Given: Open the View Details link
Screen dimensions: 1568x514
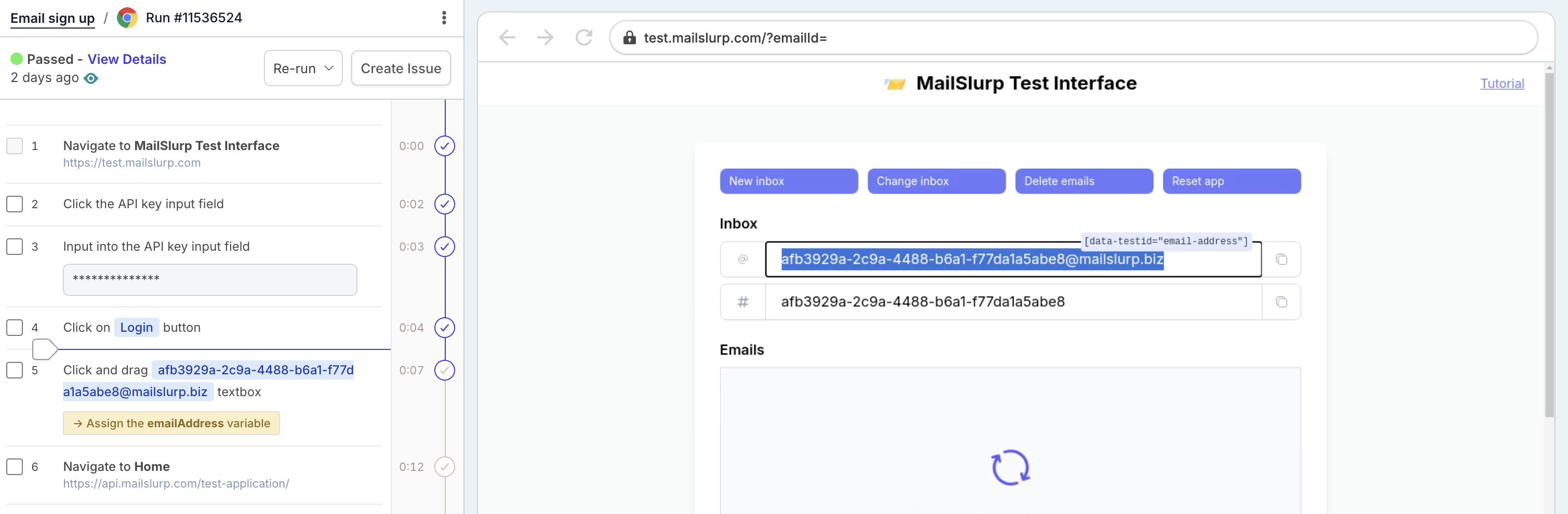Looking at the screenshot, I should point(127,59).
